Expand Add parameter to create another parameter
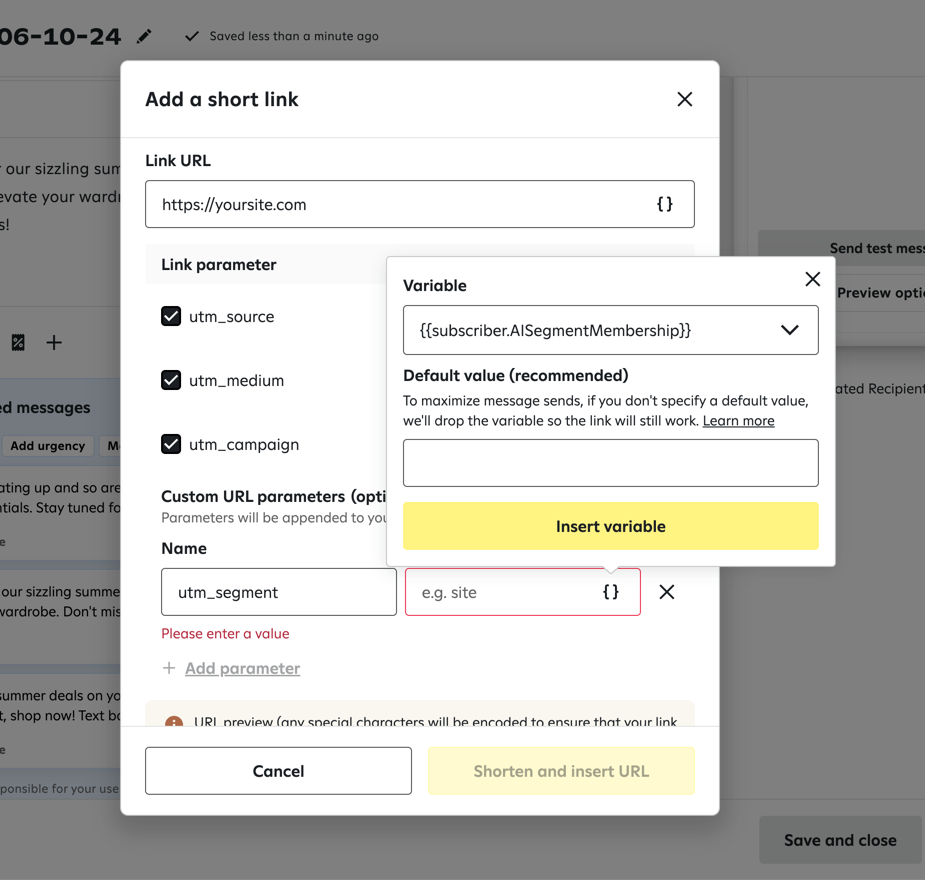The image size is (925, 880). pos(231,668)
